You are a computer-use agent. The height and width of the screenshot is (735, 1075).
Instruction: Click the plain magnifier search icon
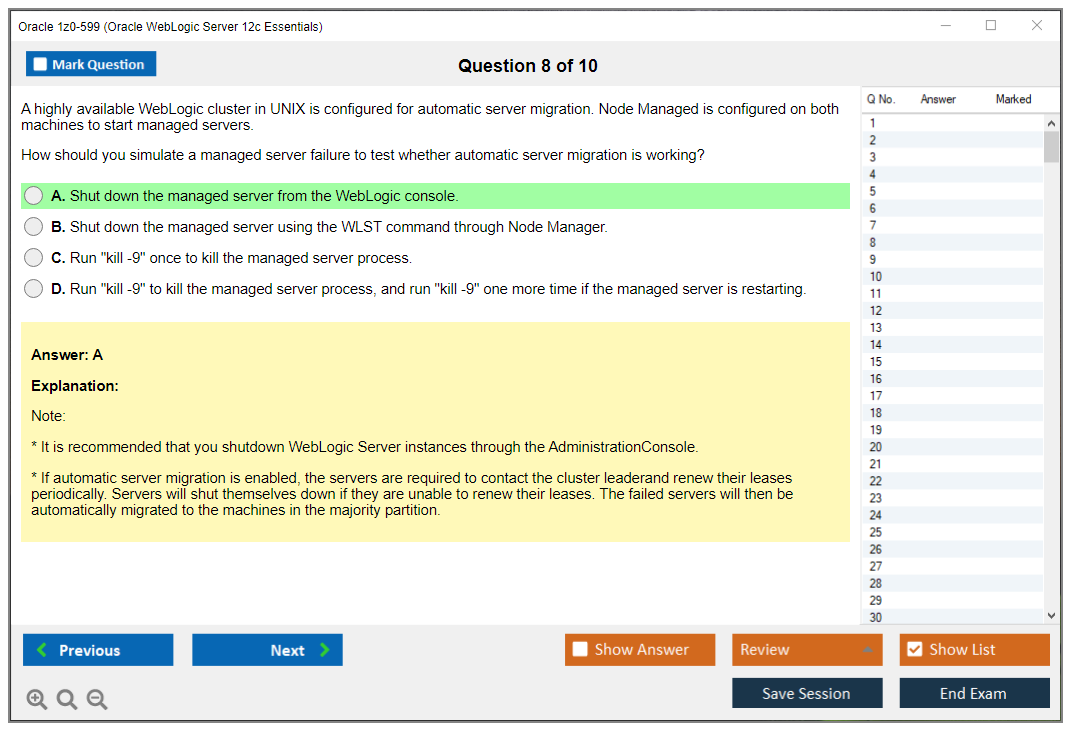[67, 699]
